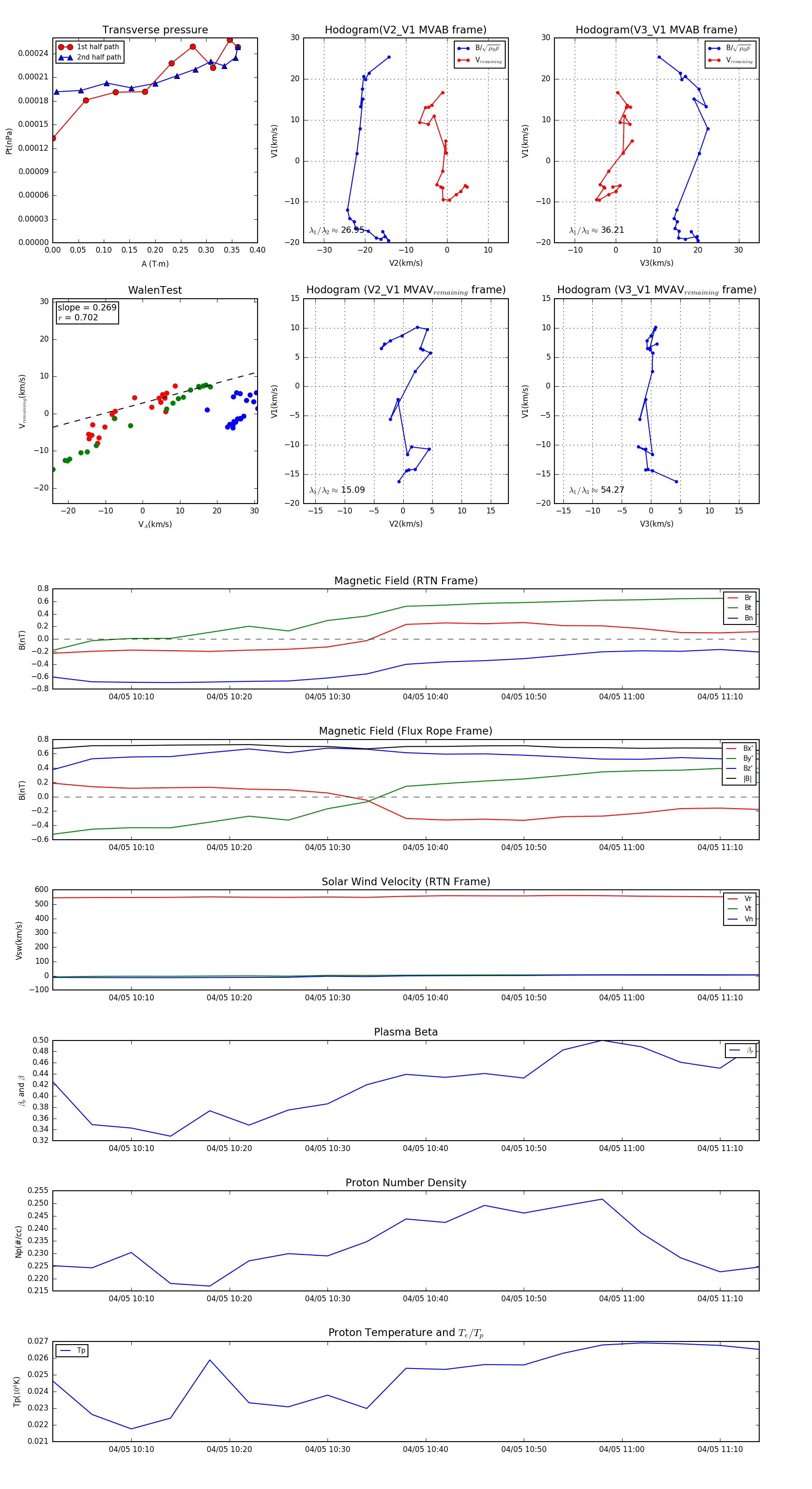Click the red Vr line in velocity plot
The height and width of the screenshot is (1489, 812).
[x=406, y=897]
